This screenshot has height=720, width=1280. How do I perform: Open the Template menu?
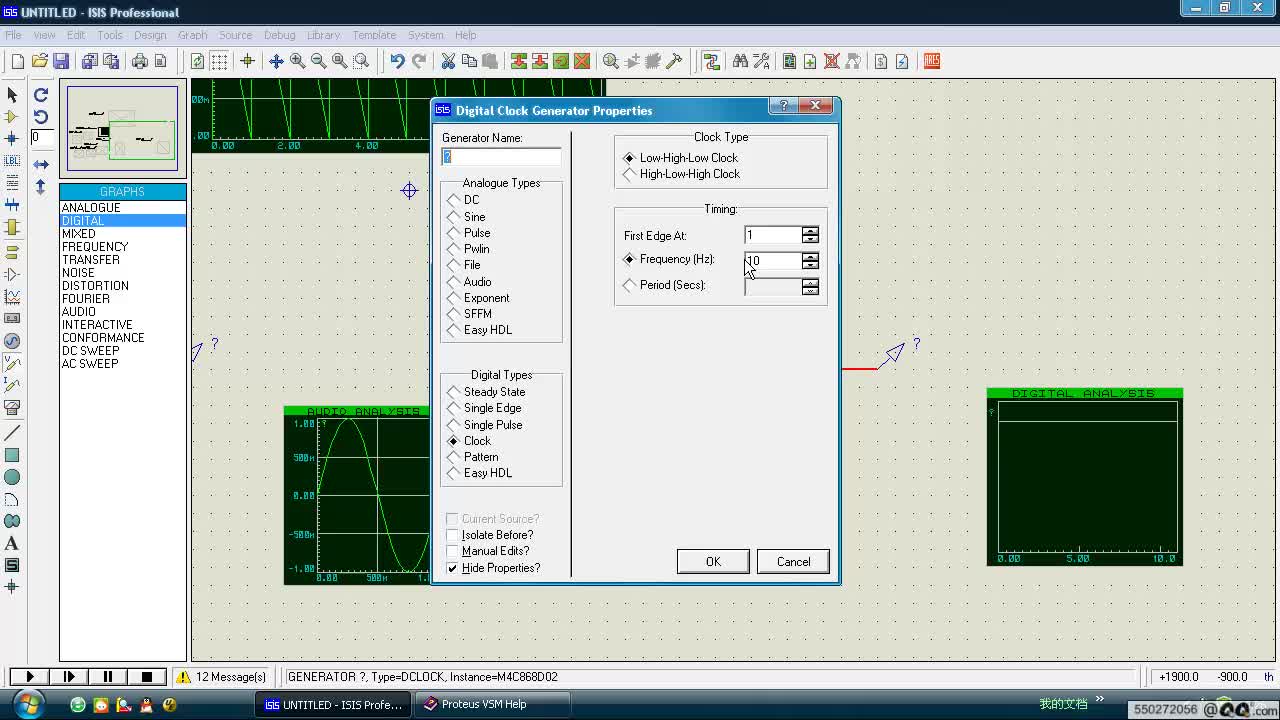coord(374,35)
